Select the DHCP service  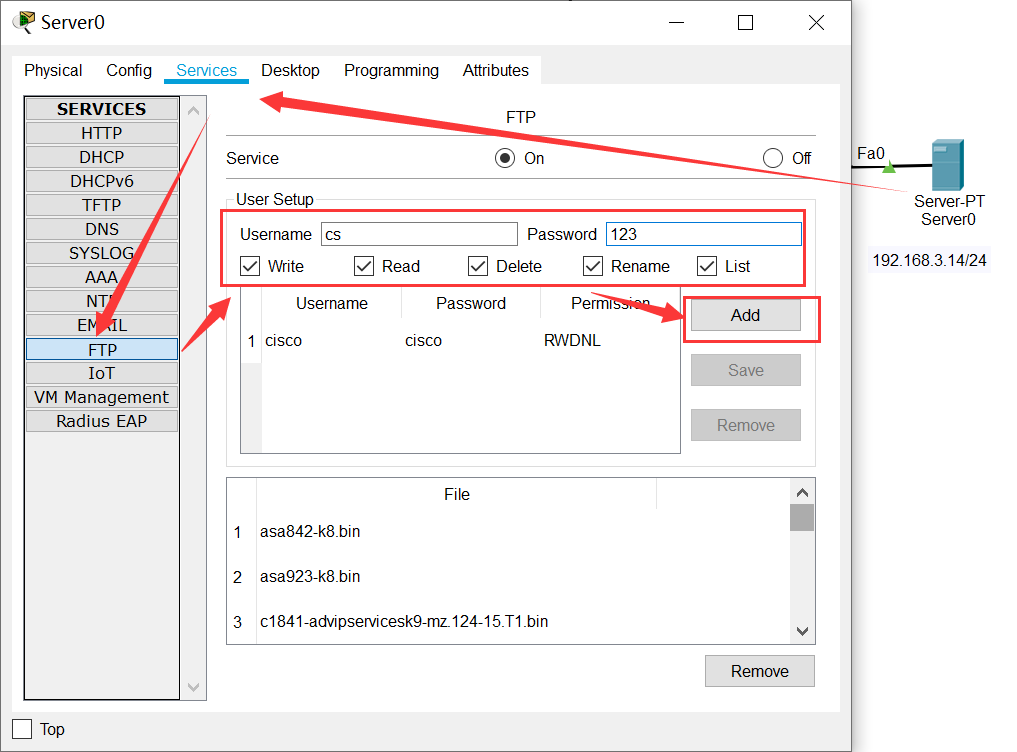tap(102, 157)
